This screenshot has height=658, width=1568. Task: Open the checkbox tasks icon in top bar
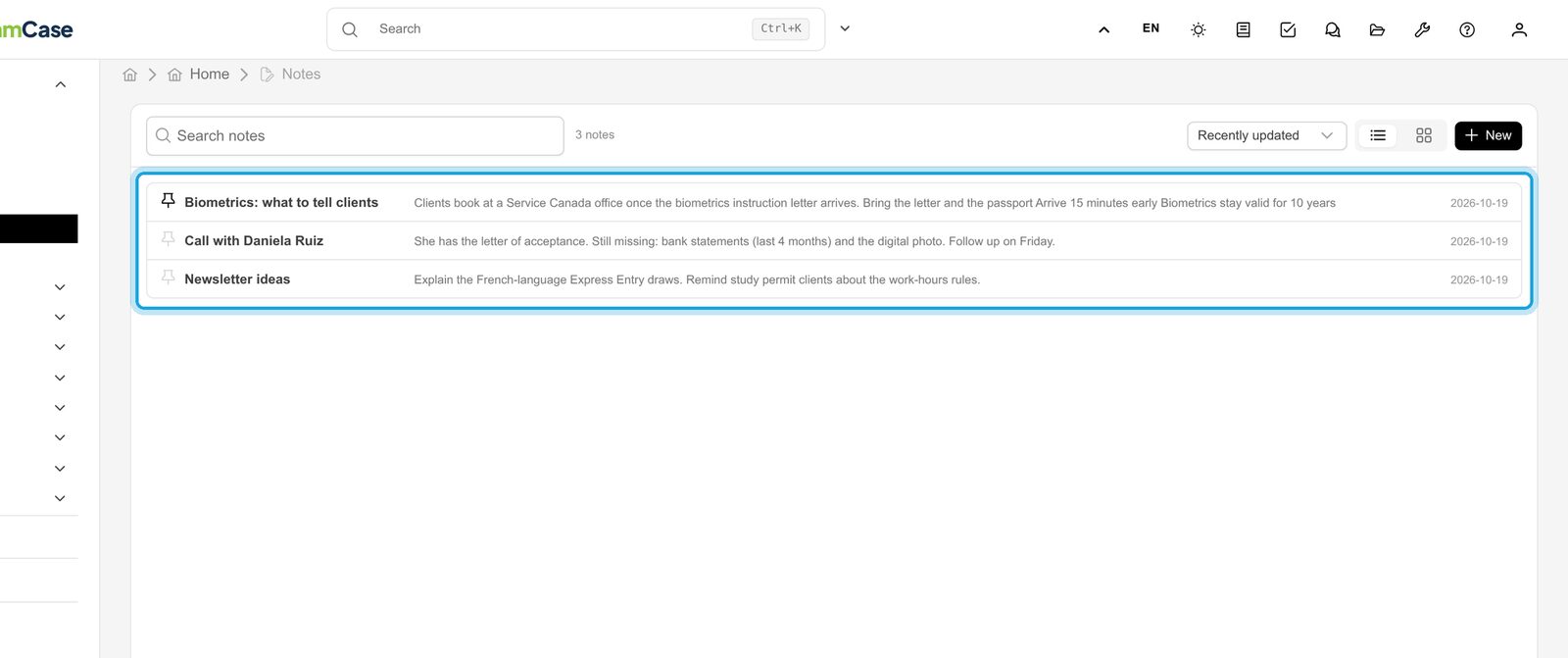pyautogui.click(x=1288, y=29)
